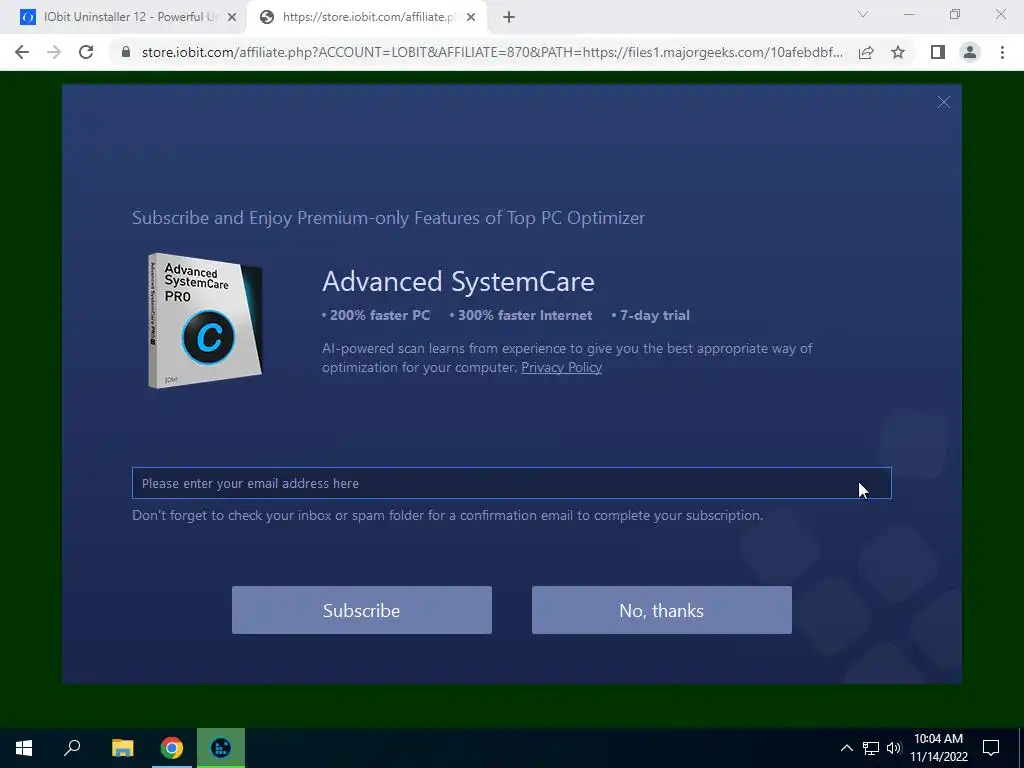
Task: Decline with the No, thanks button
Action: [x=662, y=610]
